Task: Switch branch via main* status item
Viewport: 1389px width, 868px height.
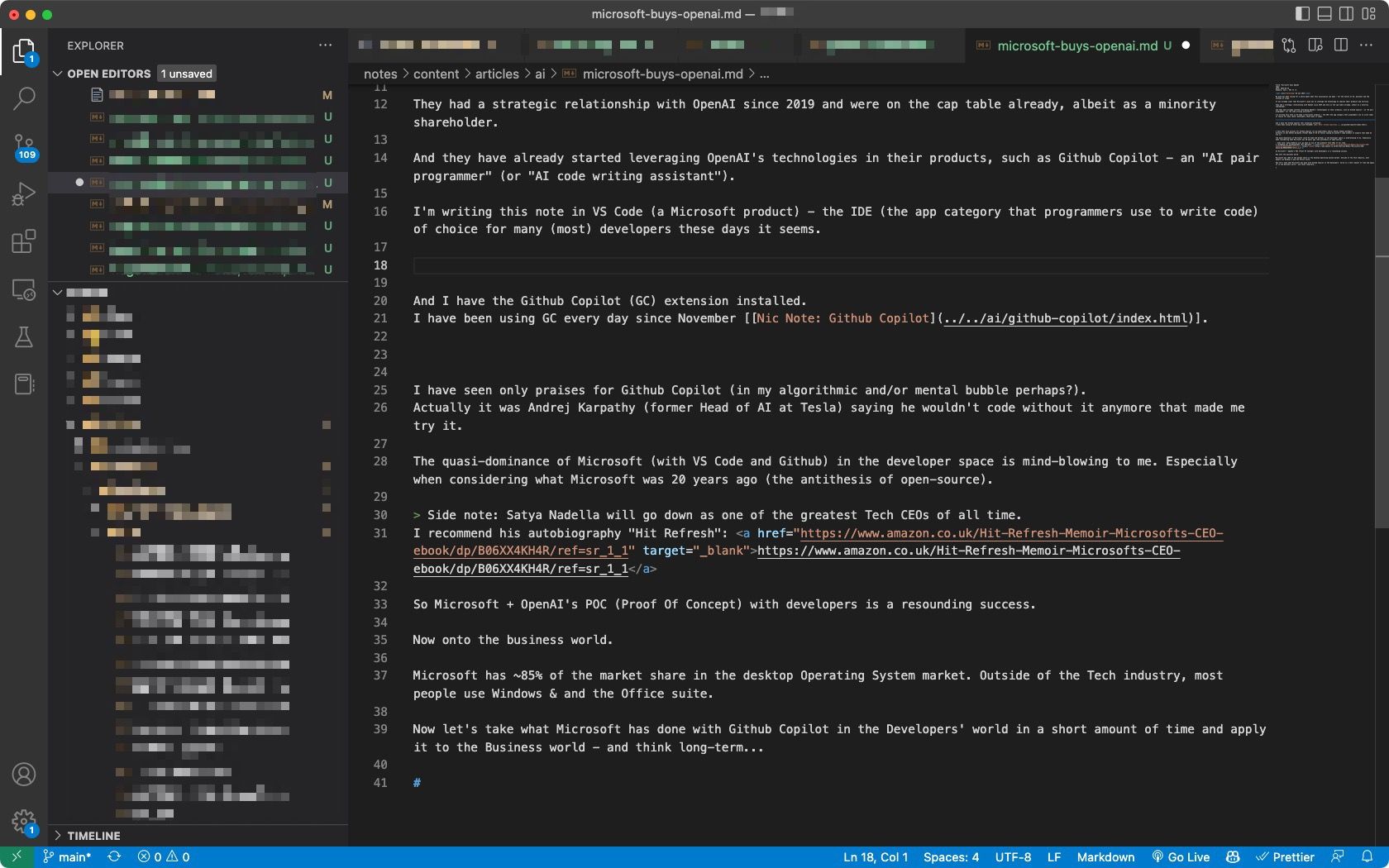Action: tap(68, 857)
